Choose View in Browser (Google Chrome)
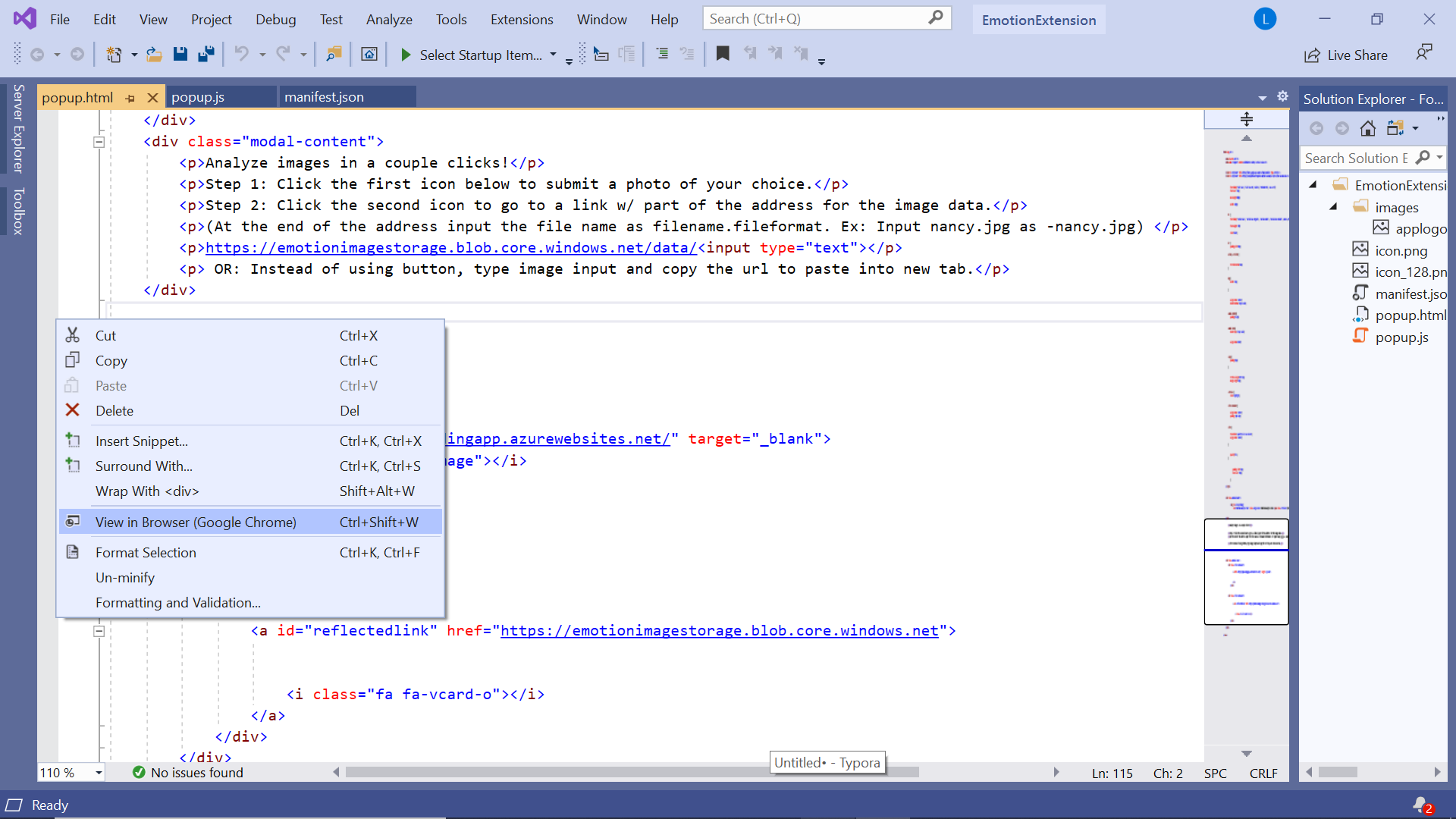 pos(196,522)
